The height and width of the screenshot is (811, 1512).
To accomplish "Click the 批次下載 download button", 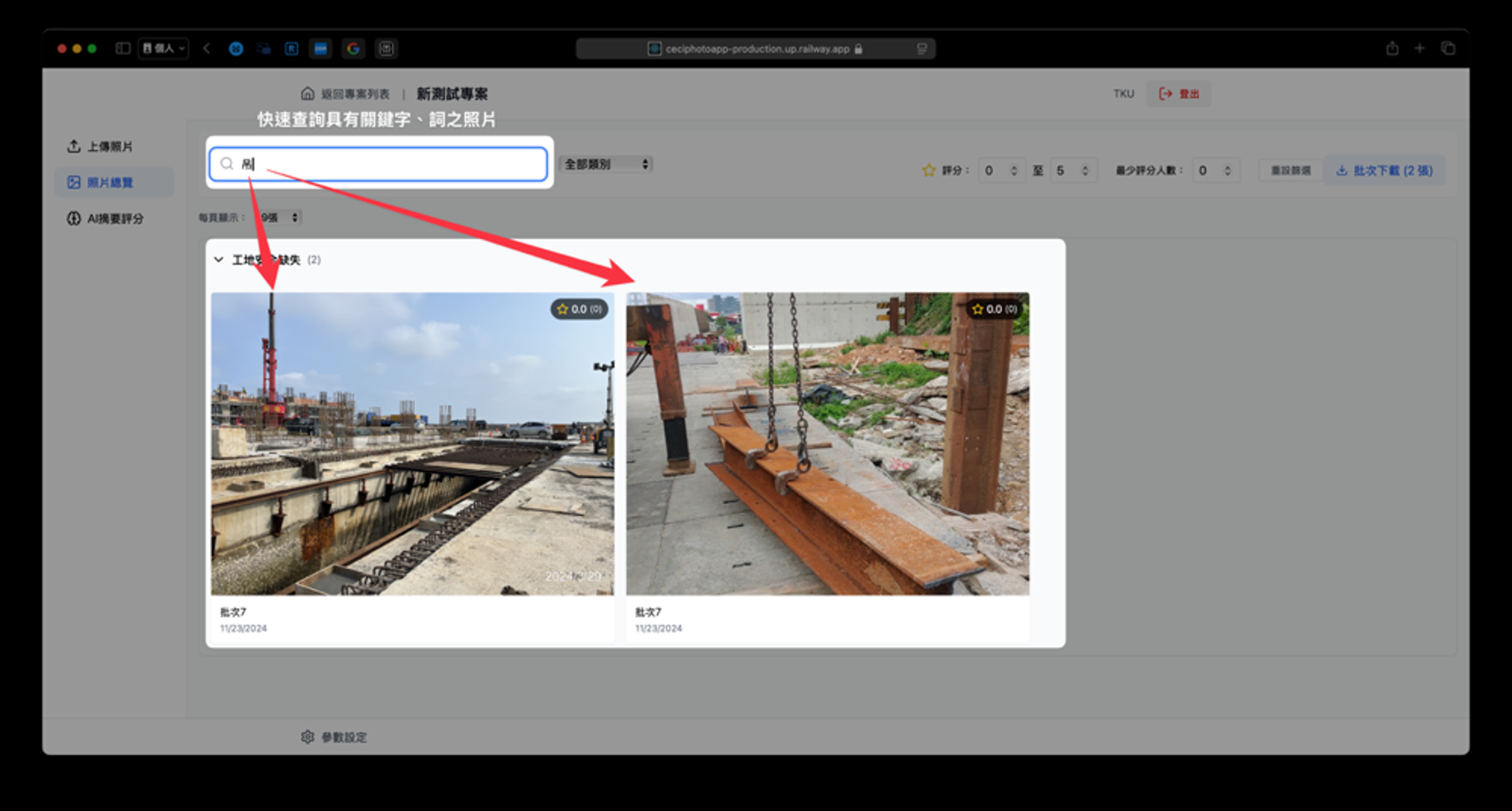I will [x=1385, y=170].
